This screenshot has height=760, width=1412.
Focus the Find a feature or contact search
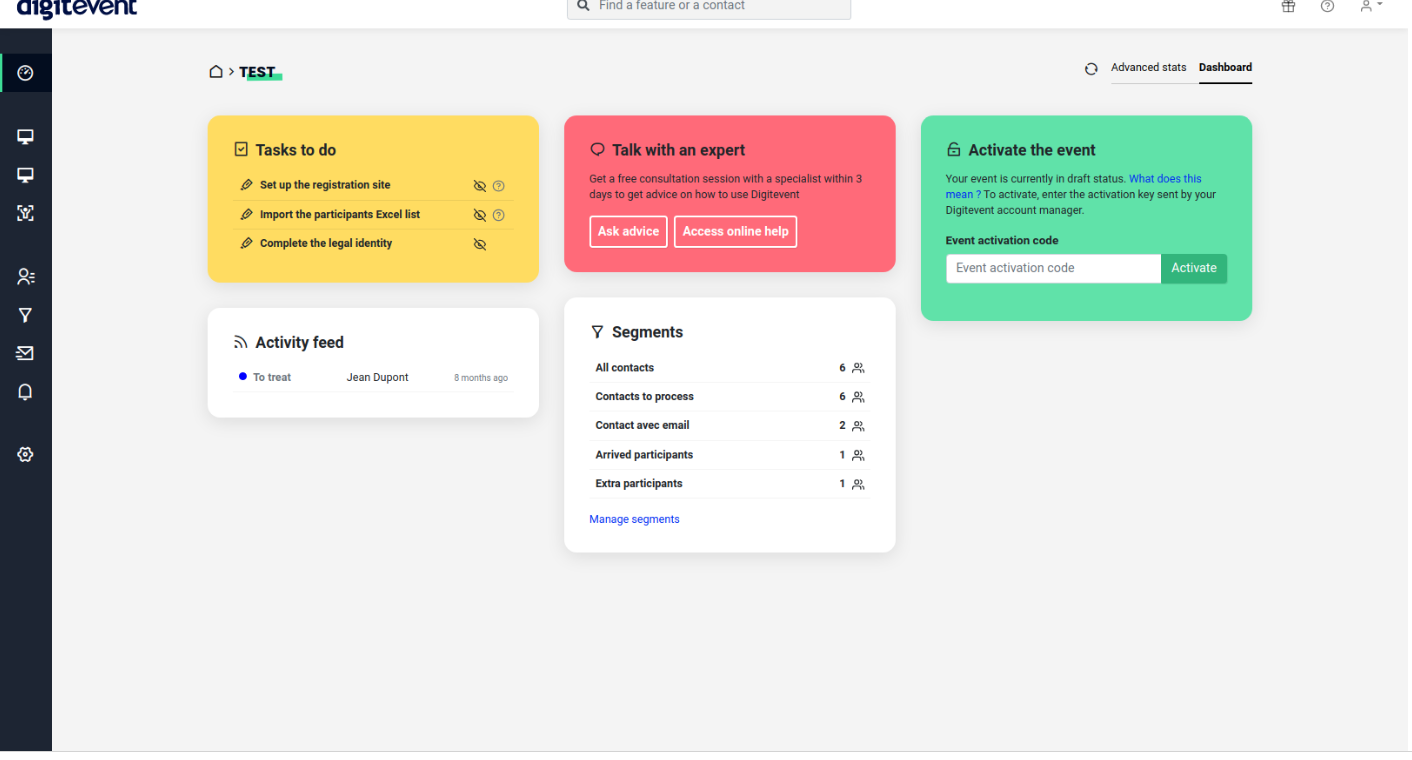709,8
